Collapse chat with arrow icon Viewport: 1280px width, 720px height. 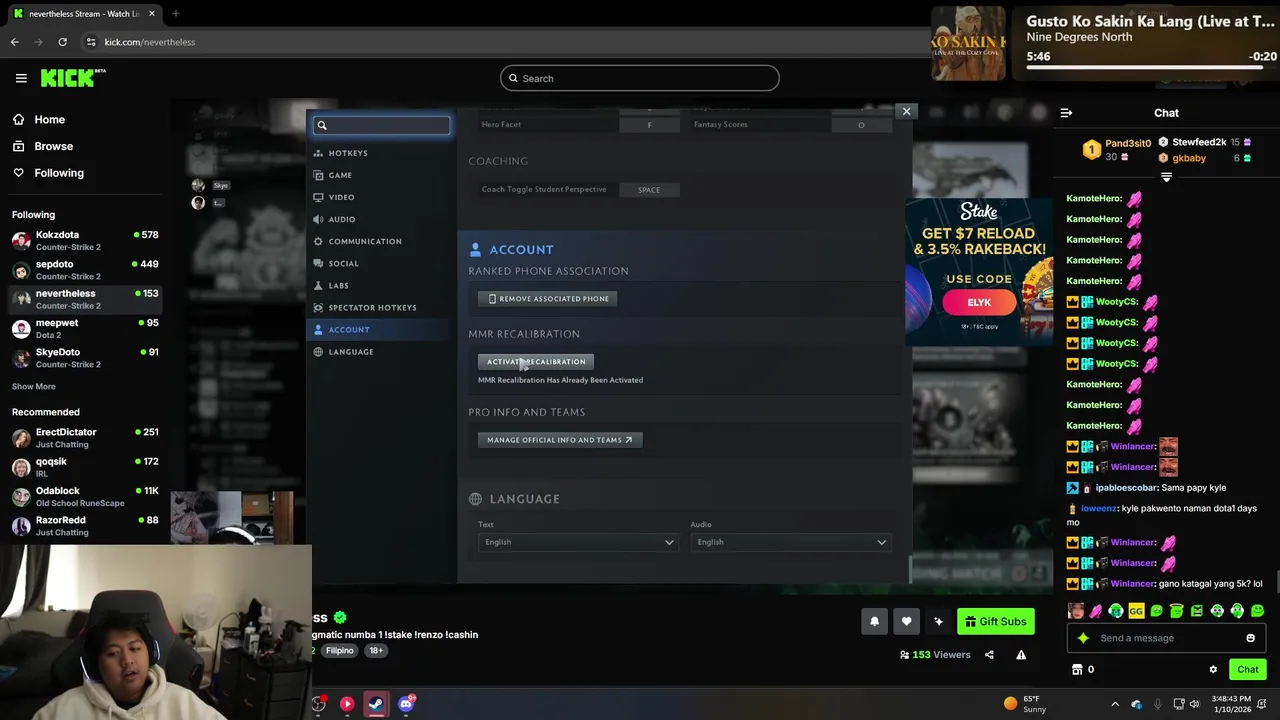coord(1066,113)
